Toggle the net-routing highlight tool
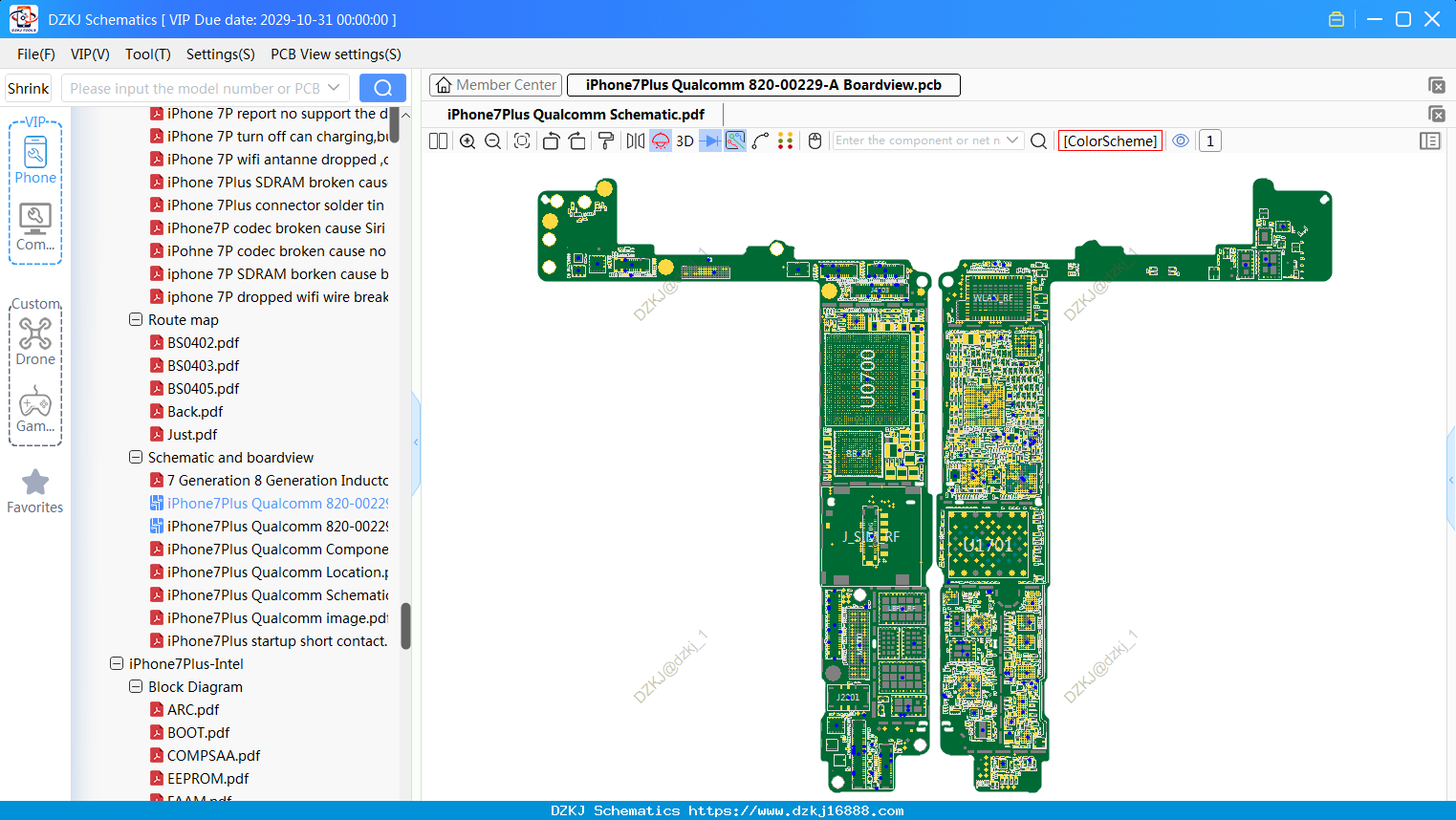Image resolution: width=1456 pixels, height=820 pixels. [735, 140]
